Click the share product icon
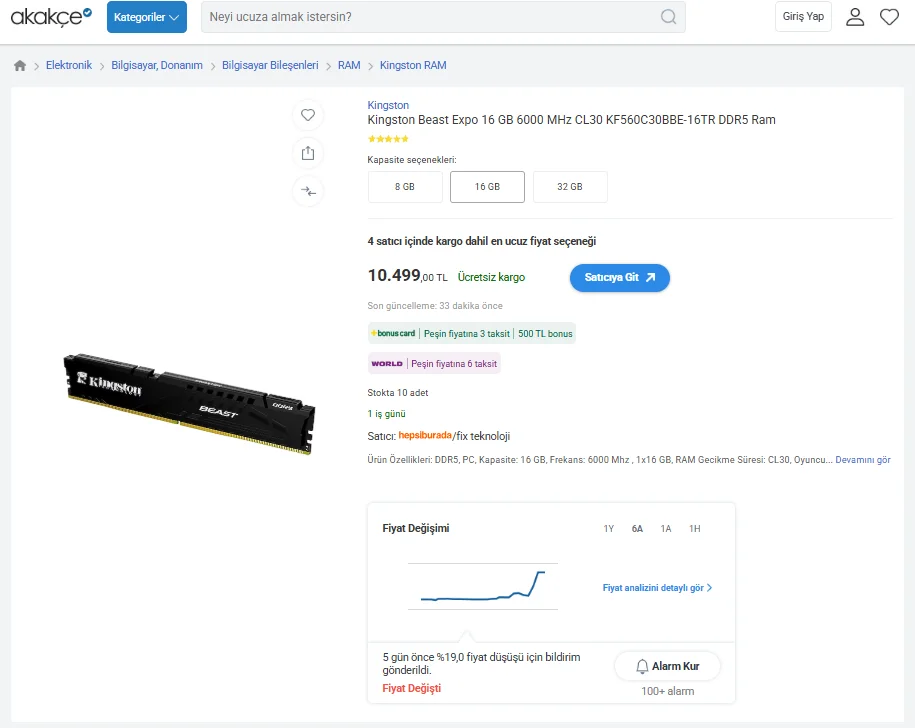915x728 pixels. [x=308, y=153]
